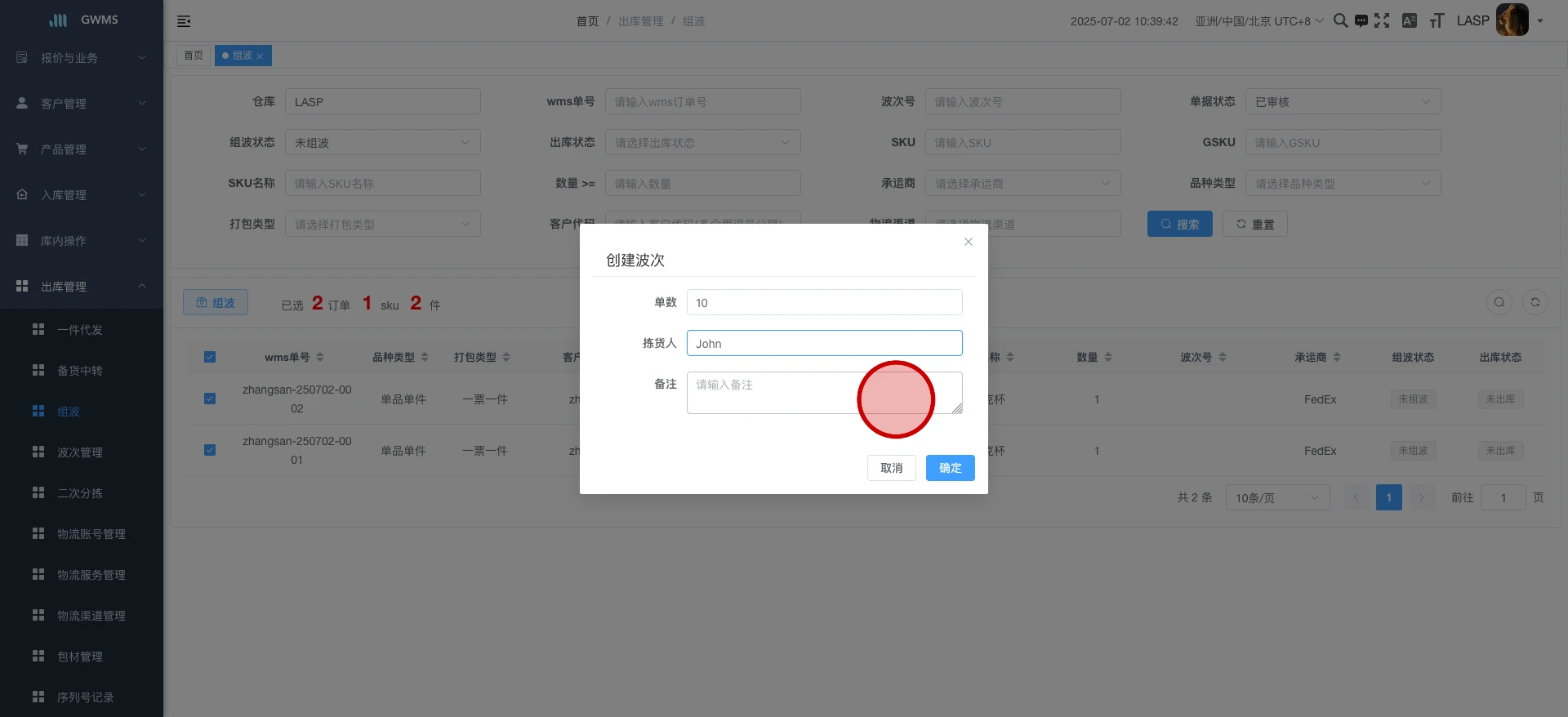Screen dimensions: 1568x717
Task: Toggle fullscreen using the expand icon
Action: (1382, 20)
